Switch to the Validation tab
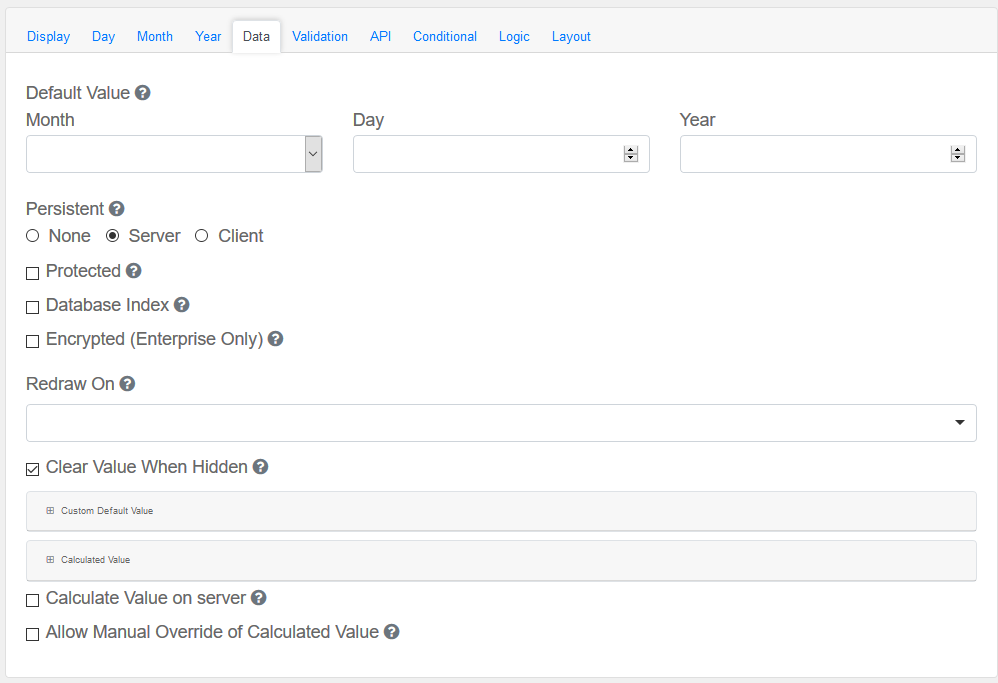 tap(320, 37)
